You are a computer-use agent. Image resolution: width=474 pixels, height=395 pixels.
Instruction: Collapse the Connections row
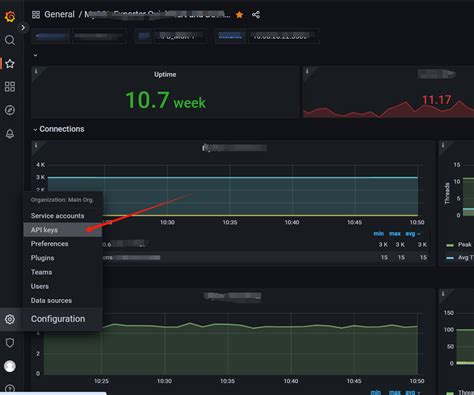(x=35, y=129)
